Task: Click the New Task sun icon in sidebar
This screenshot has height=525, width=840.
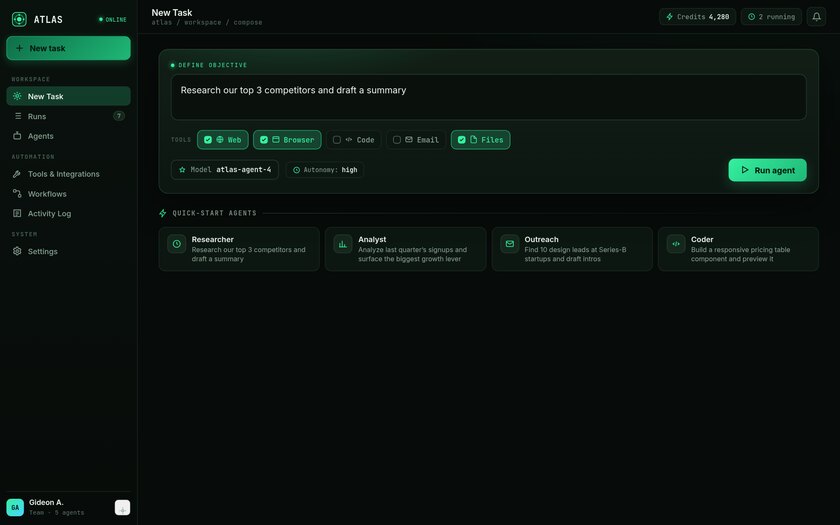Action: [x=17, y=96]
